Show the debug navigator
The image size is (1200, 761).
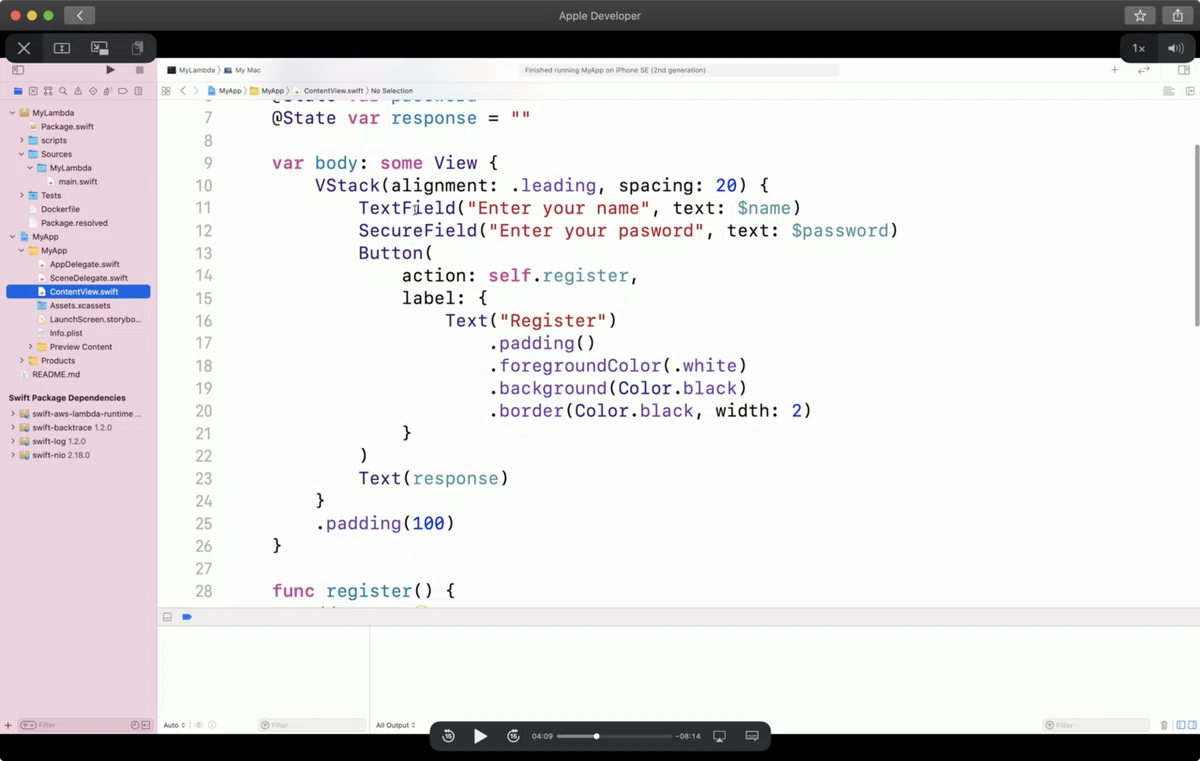108,91
